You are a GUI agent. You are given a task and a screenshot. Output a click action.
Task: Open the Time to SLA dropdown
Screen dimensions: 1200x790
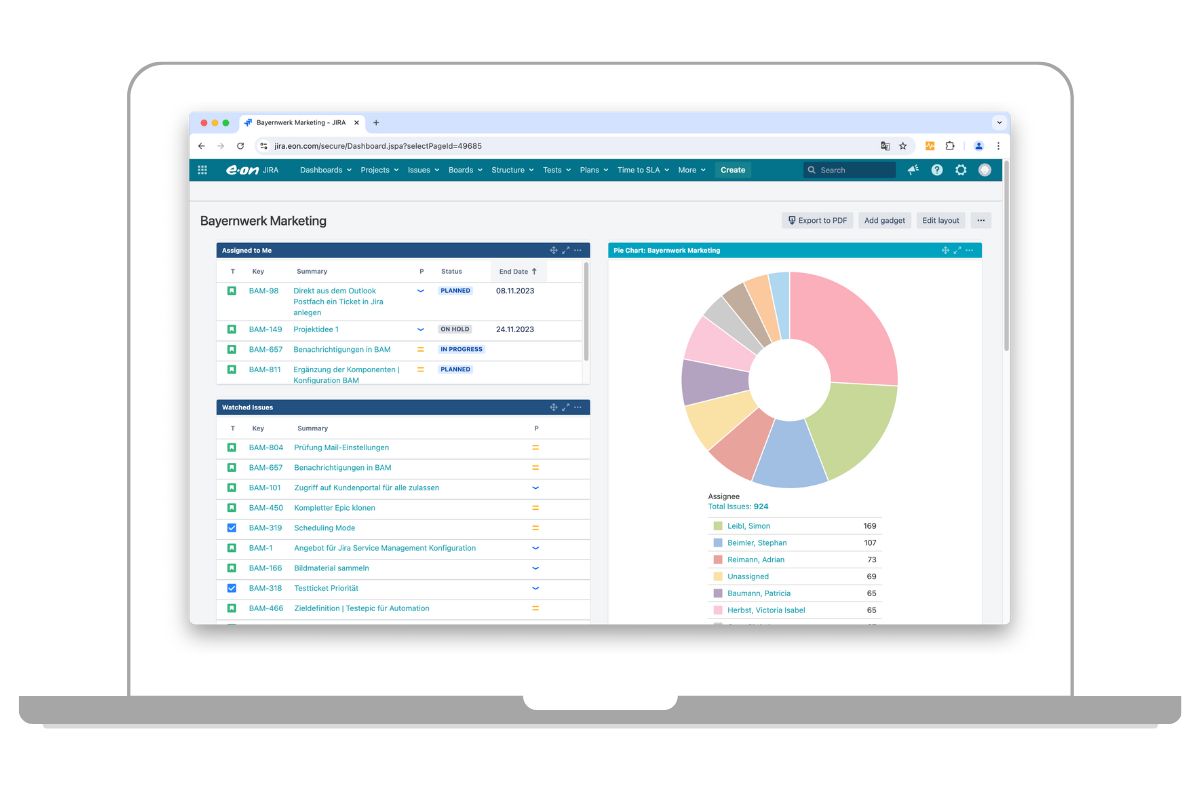click(644, 170)
